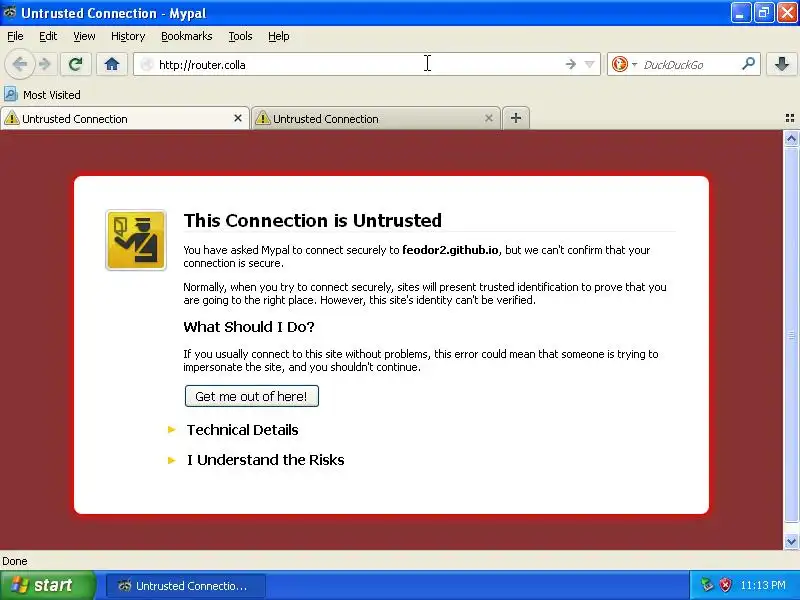This screenshot has width=800, height=600.
Task: Open a new tab with the plus button
Action: tap(516, 118)
